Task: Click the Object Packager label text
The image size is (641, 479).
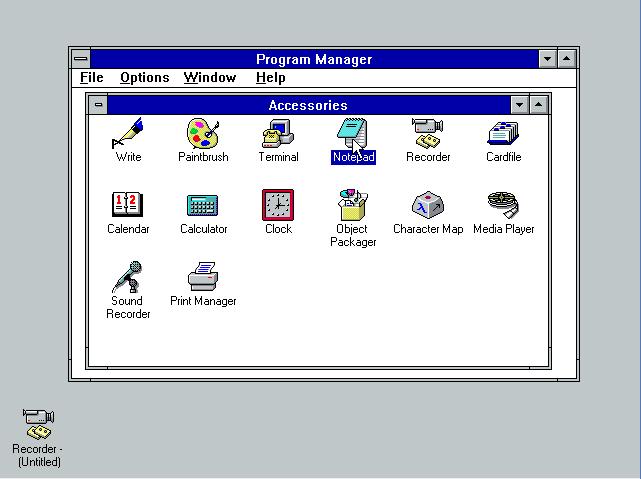Action: 353,235
